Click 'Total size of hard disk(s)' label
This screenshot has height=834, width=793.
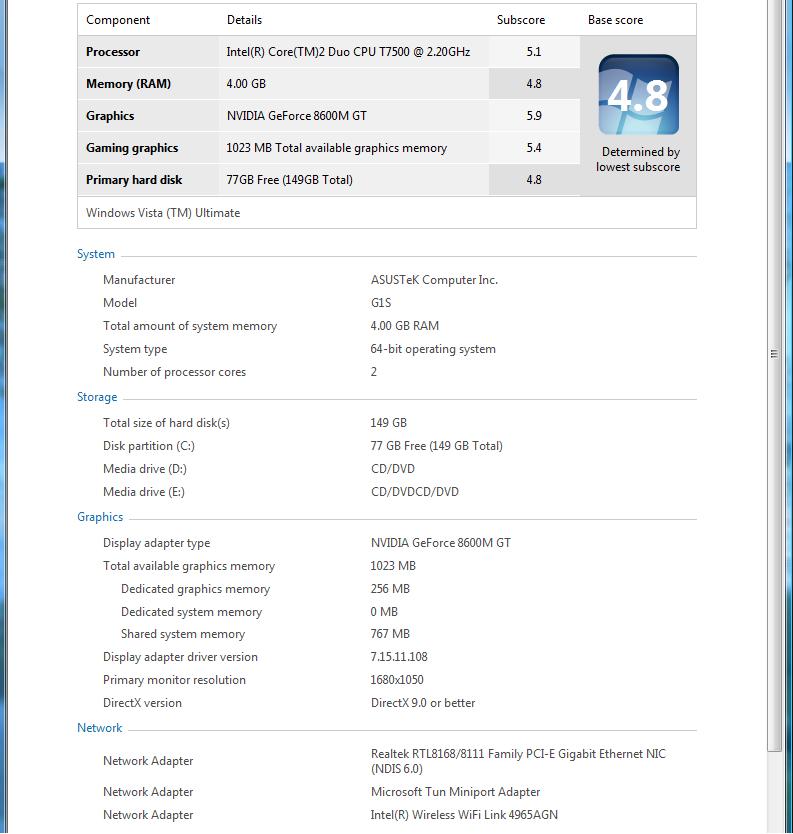pos(166,423)
